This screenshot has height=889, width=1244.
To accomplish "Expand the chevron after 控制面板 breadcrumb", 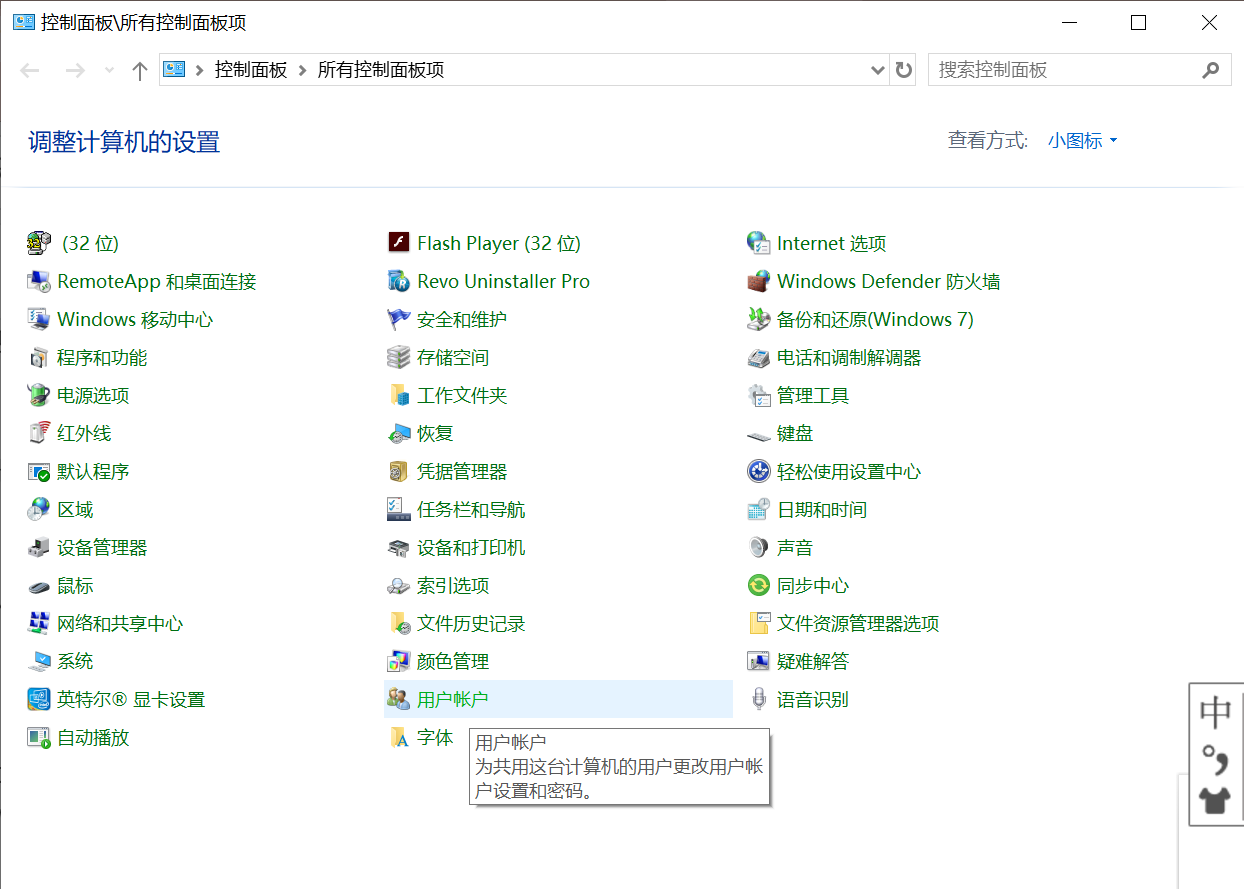I will click(x=302, y=70).
